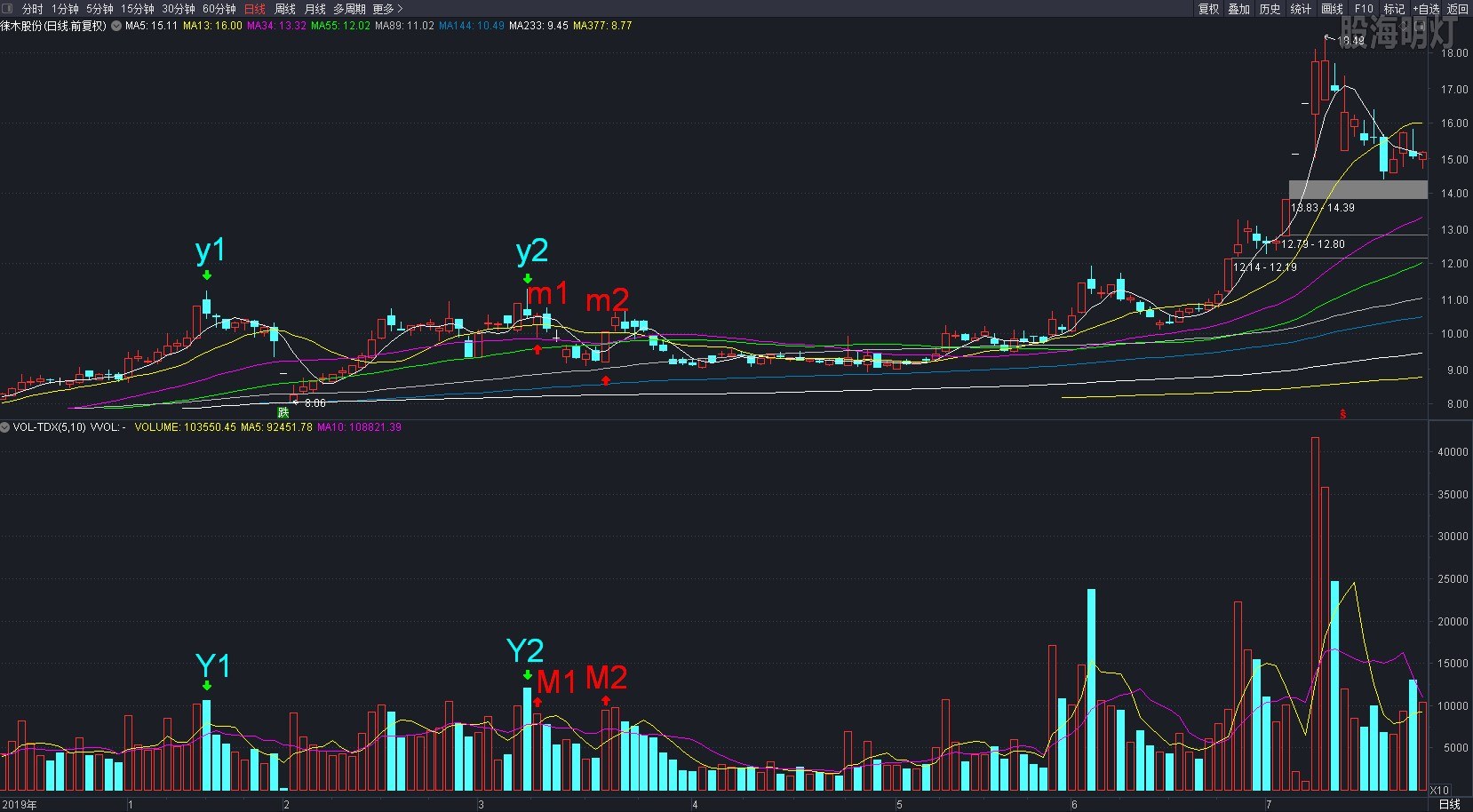This screenshot has width=1473, height=812.
Task: Switch to 15分钟 period
Action: (138, 9)
